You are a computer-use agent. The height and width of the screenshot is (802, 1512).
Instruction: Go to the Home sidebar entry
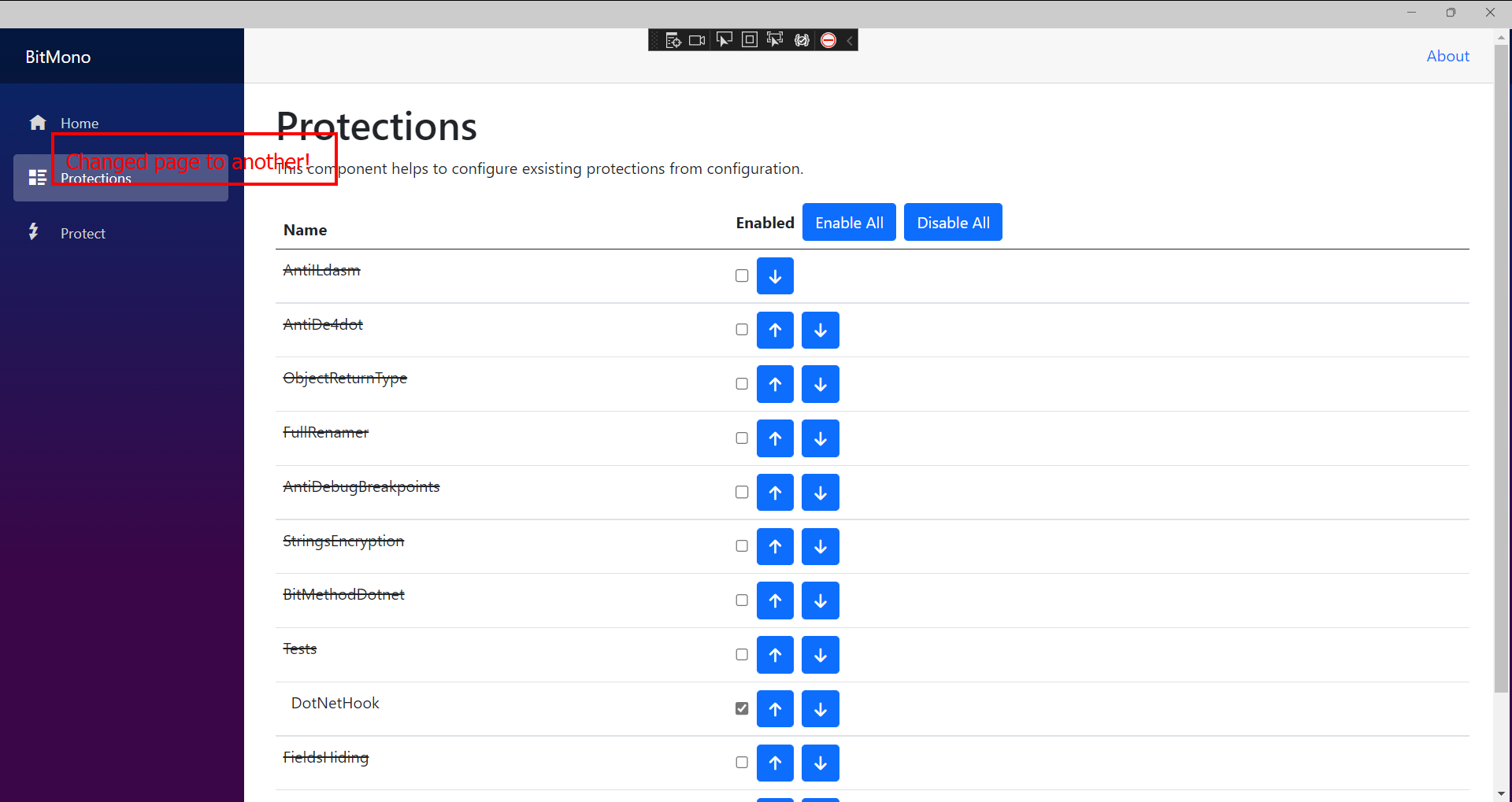[79, 123]
